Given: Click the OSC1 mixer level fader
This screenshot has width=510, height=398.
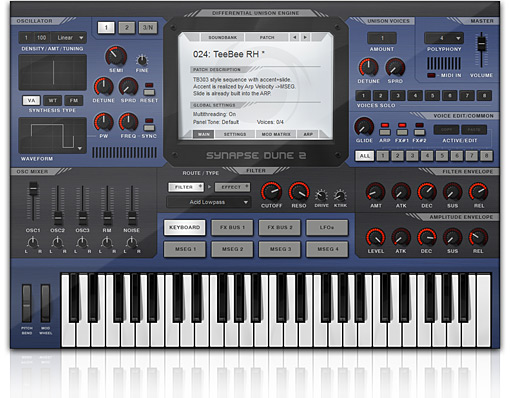Looking at the screenshot, I should [33, 189].
